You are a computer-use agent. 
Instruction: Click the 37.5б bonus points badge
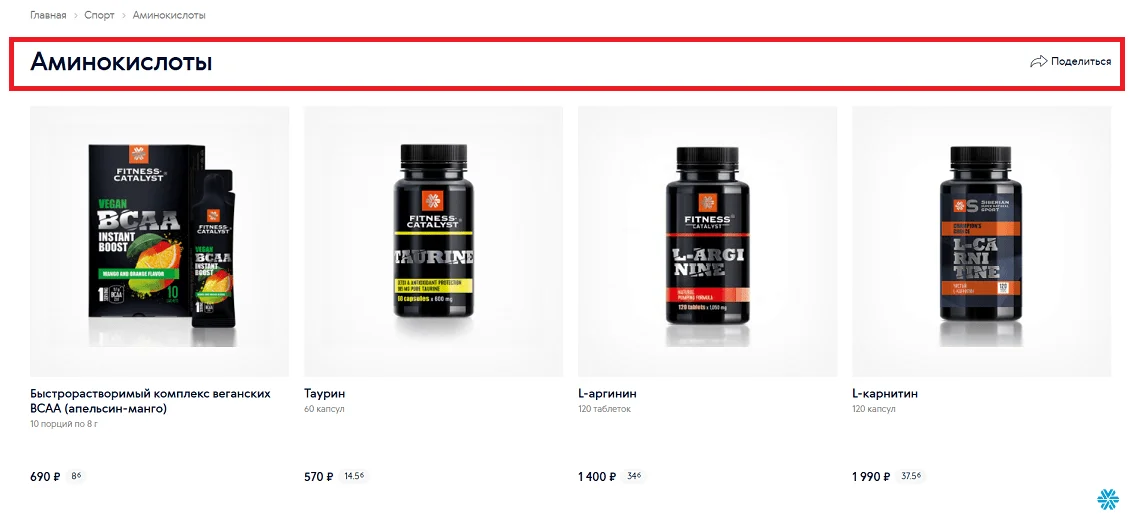tap(912, 476)
